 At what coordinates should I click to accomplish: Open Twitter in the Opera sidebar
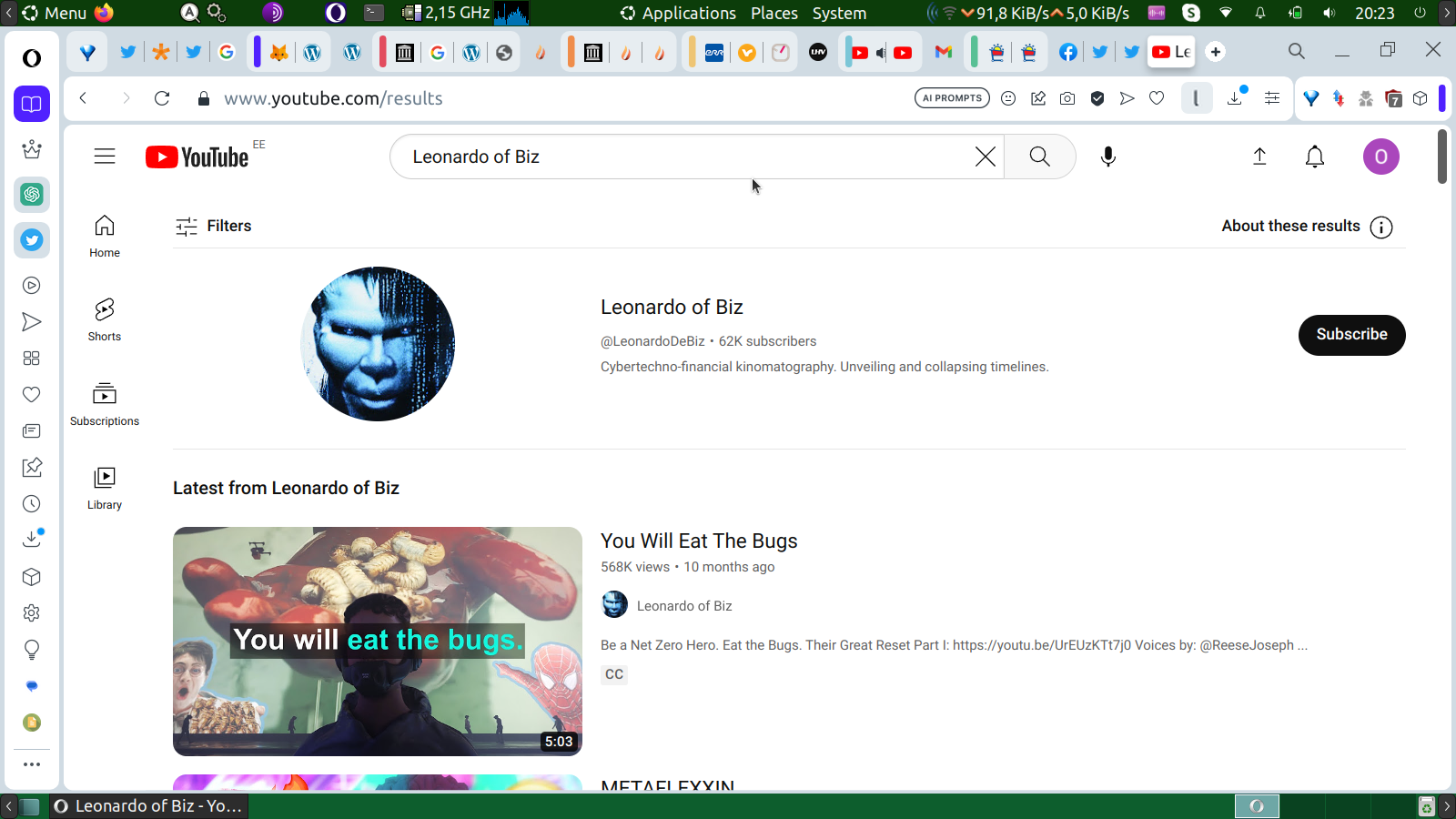[x=32, y=240]
